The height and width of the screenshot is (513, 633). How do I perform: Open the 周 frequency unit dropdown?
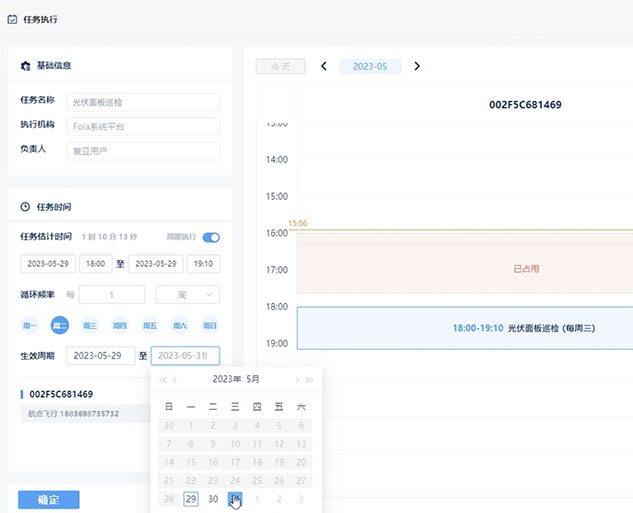(188, 295)
